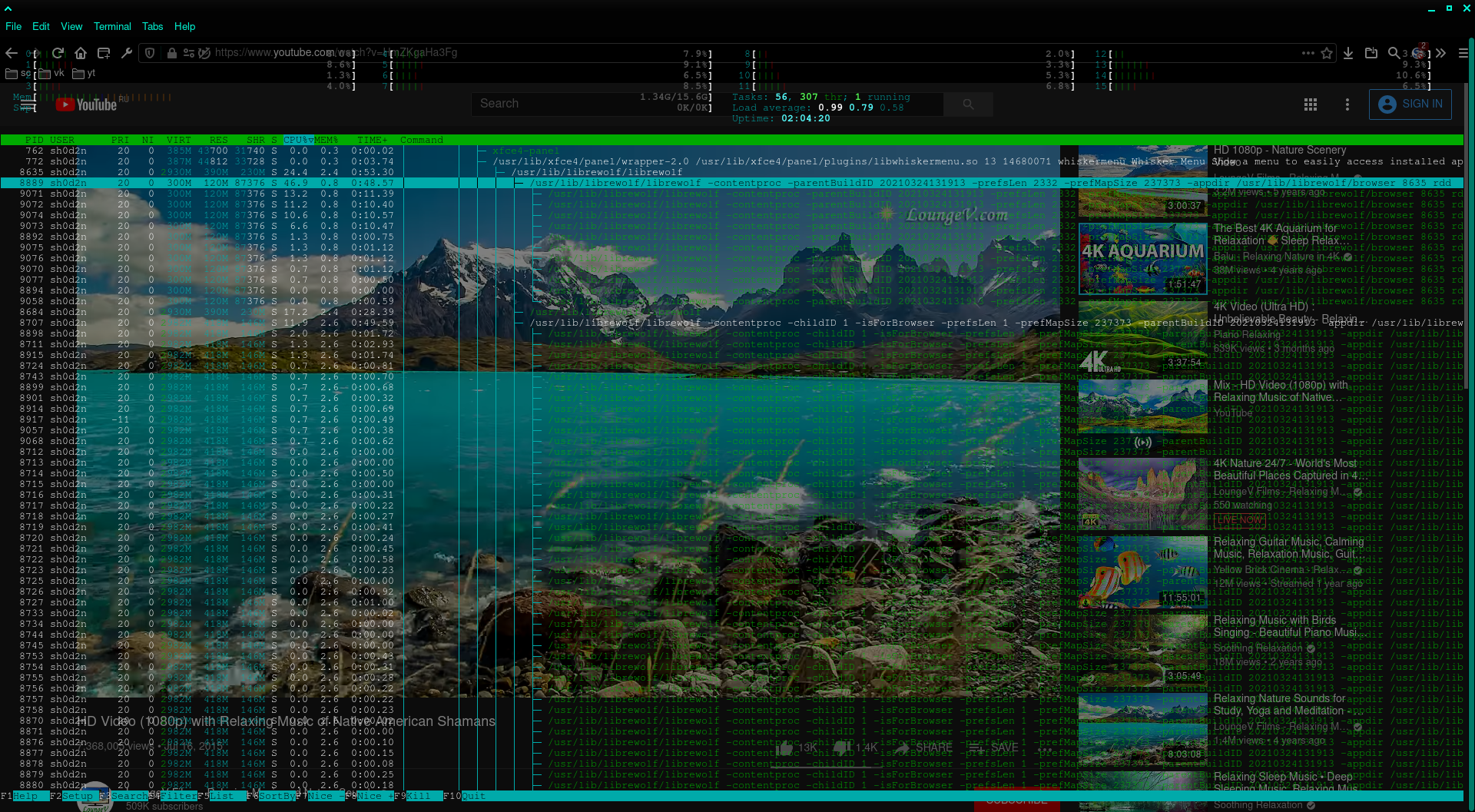Open 'Mix - HD Video (1080p)' playlist title

[1281, 391]
